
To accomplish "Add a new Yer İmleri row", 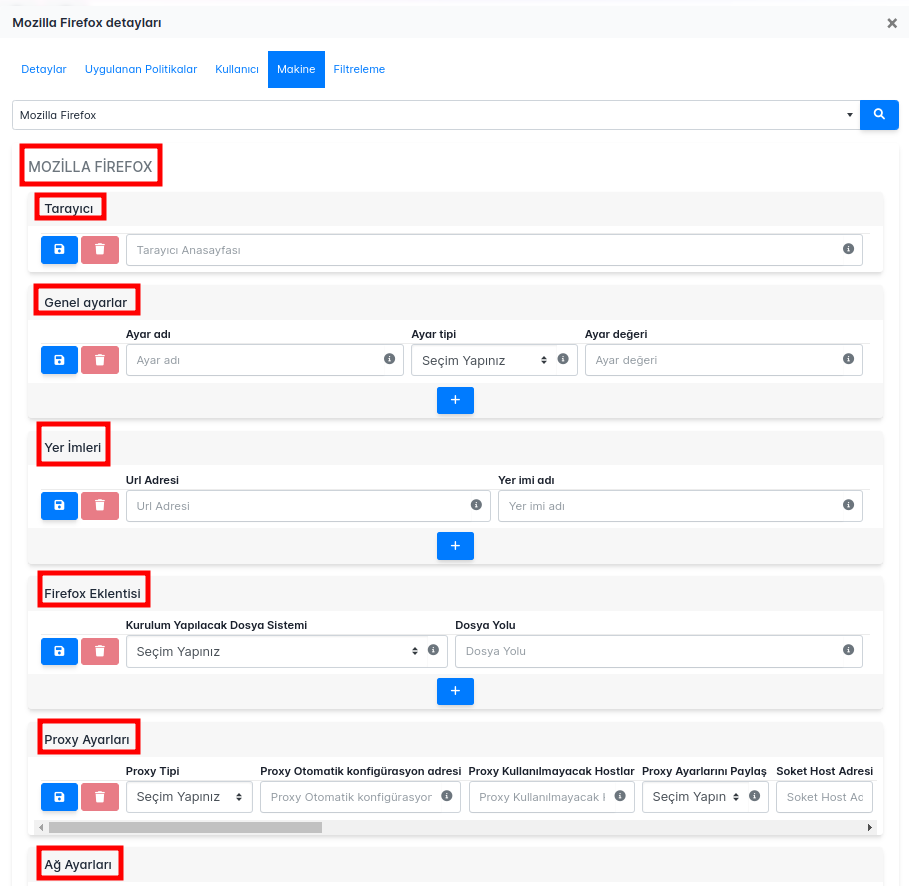I will (455, 546).
